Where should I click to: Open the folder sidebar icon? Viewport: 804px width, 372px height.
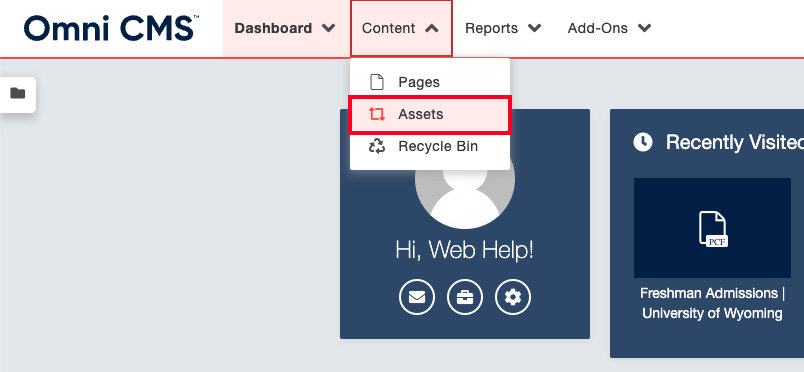tap(17, 93)
